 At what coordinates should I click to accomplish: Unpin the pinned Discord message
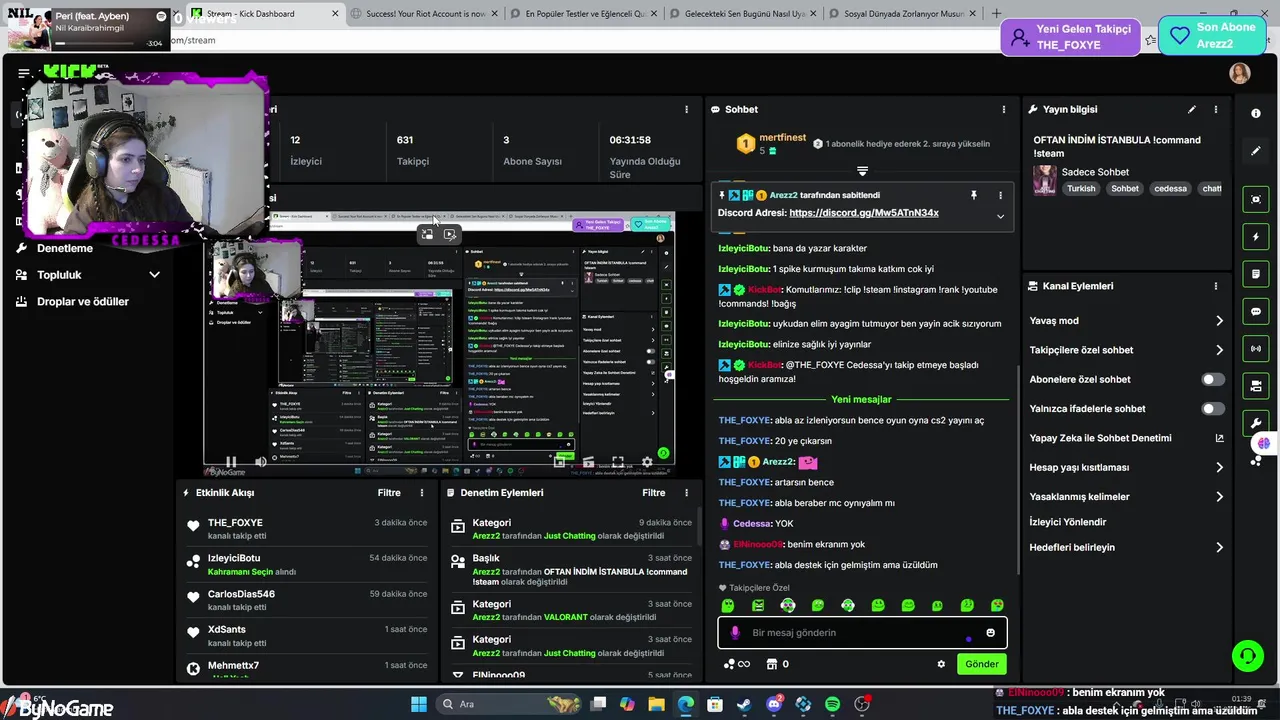(973, 195)
